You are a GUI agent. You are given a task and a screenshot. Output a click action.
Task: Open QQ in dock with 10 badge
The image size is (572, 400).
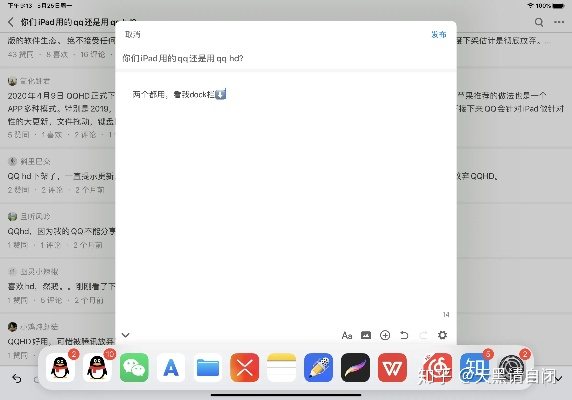pos(97,368)
